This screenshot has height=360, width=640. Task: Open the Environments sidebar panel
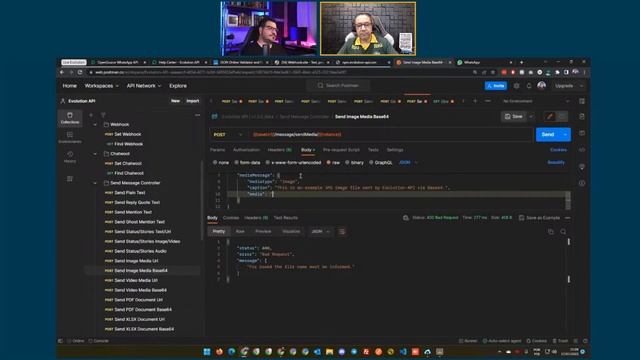(x=70, y=137)
